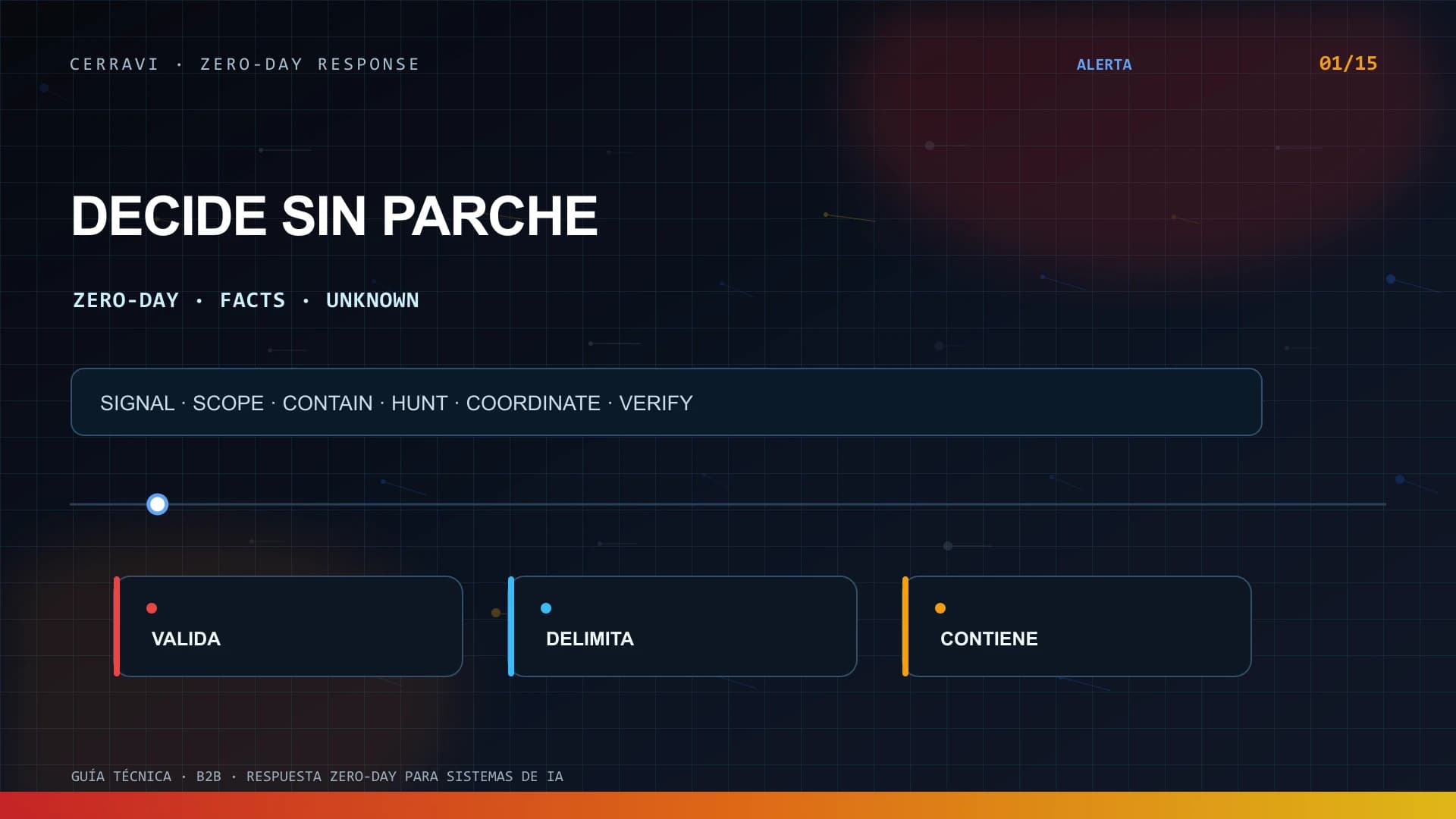Click the SCOPE step in the phase box
The width and height of the screenshot is (1456, 819).
click(228, 403)
